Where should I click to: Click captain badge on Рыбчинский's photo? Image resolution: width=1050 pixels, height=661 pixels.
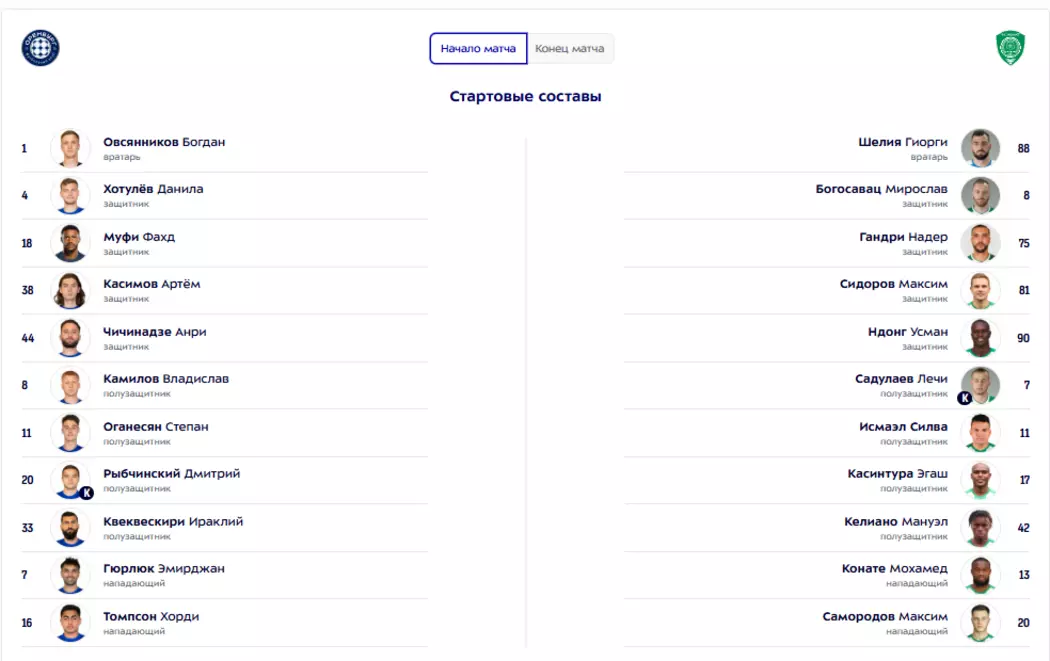pos(86,492)
